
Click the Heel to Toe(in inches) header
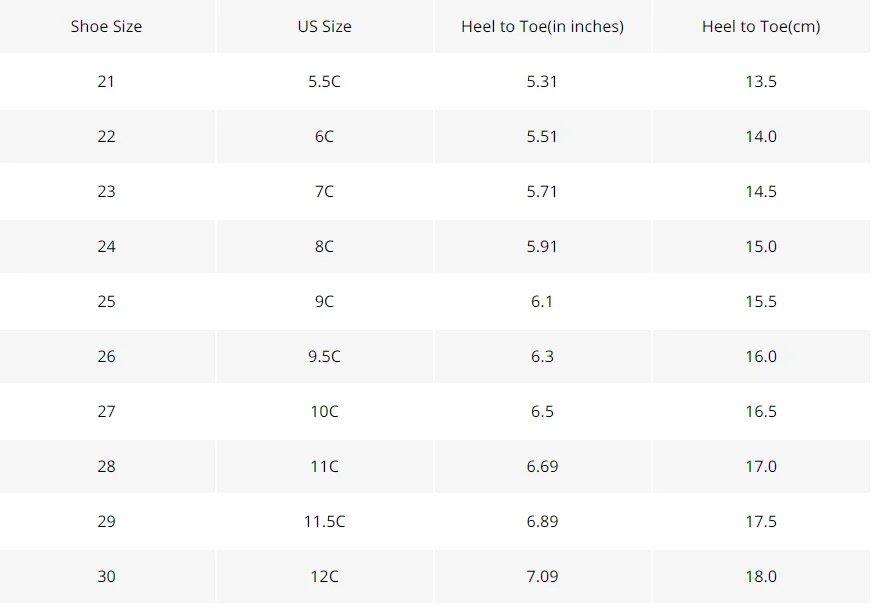point(543,26)
